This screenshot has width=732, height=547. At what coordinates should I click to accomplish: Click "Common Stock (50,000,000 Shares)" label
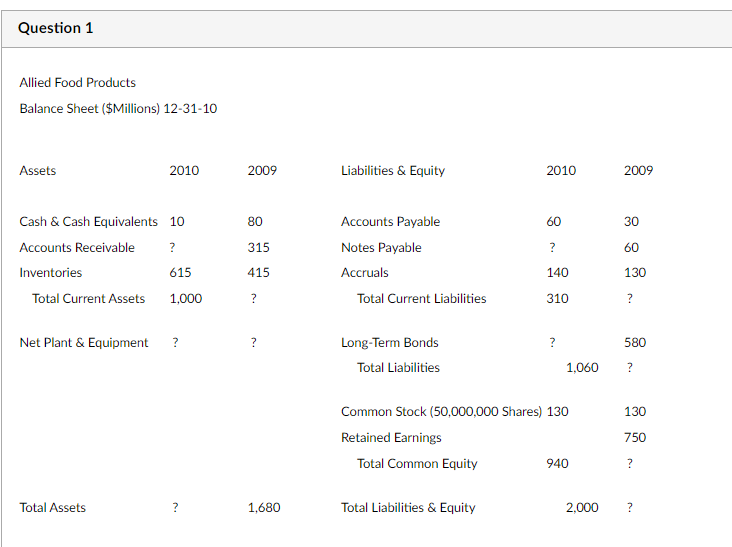(441, 412)
